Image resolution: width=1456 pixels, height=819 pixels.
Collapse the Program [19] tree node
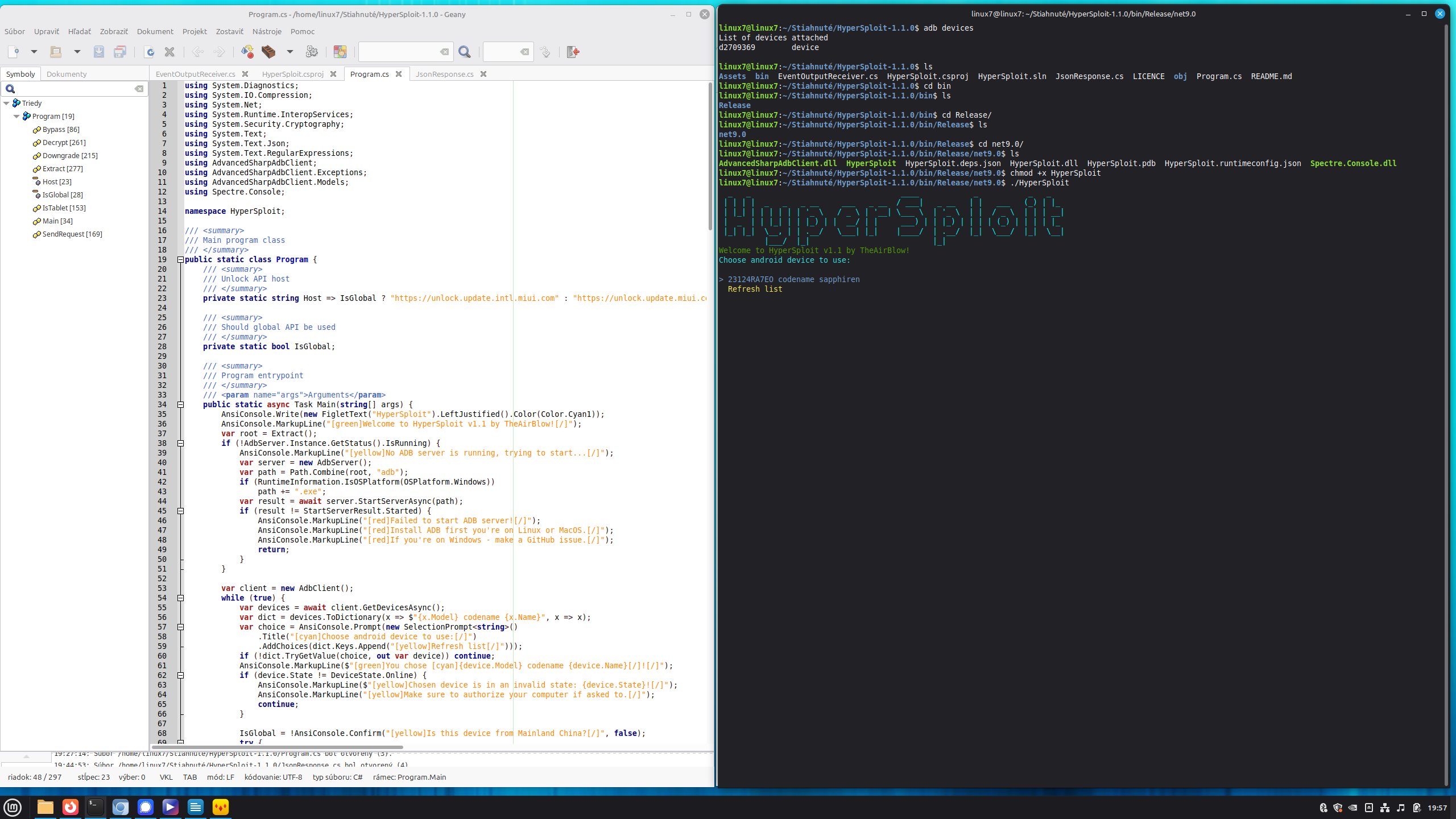pos(16,117)
